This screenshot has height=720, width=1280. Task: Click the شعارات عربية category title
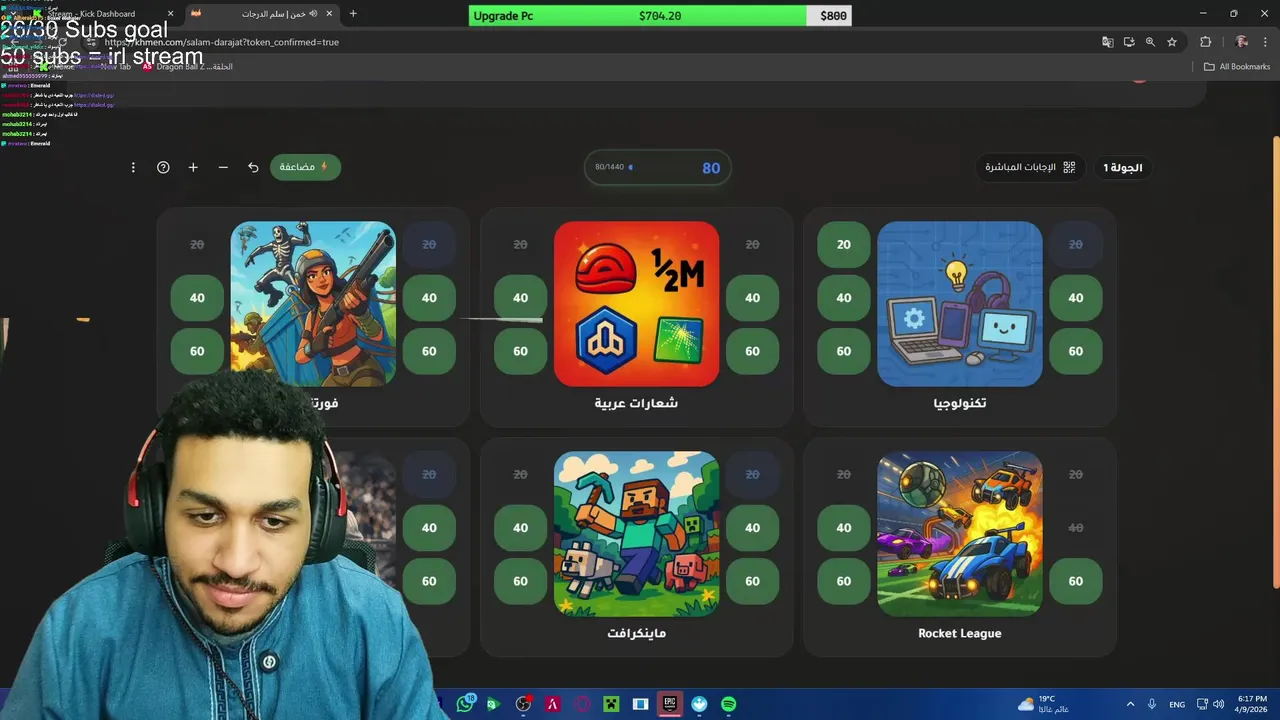(x=636, y=403)
